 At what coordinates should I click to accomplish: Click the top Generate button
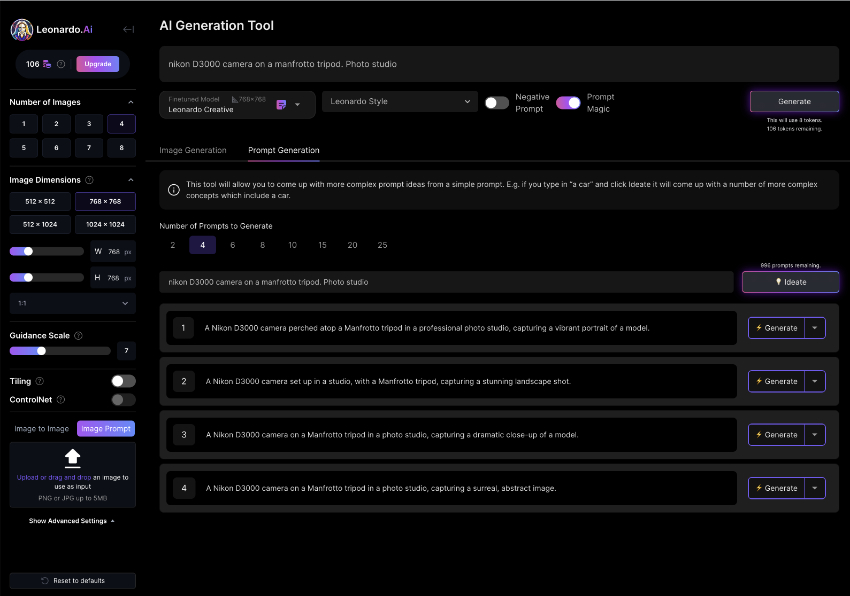tap(795, 101)
